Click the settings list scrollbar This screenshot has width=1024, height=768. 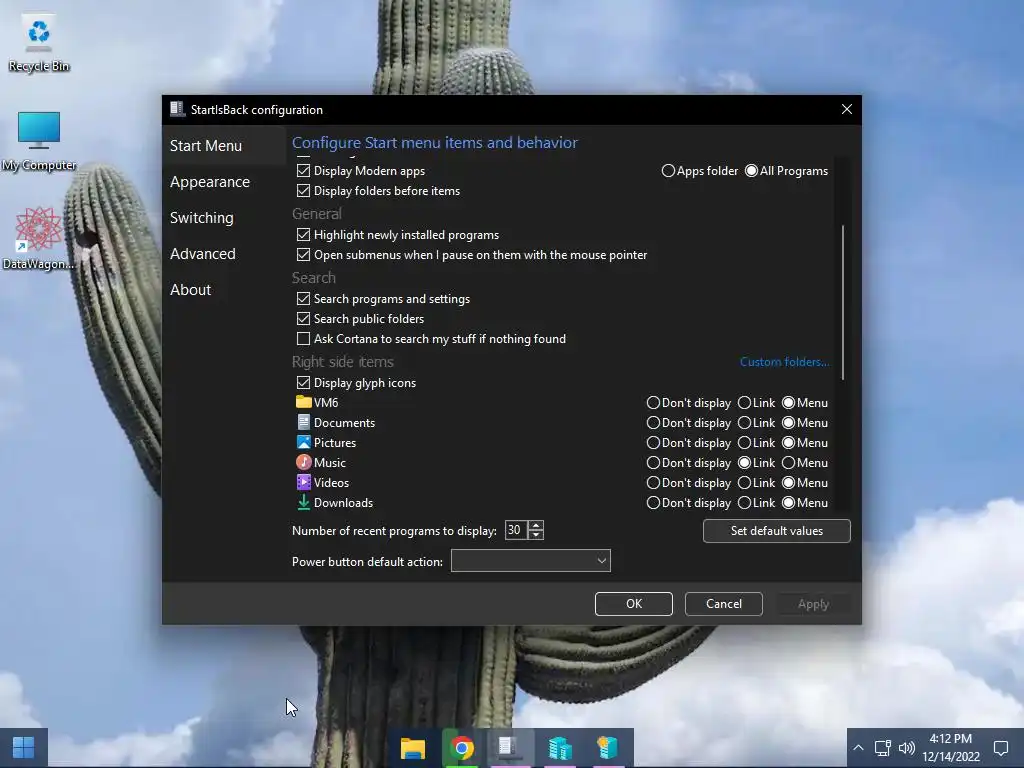coord(843,302)
